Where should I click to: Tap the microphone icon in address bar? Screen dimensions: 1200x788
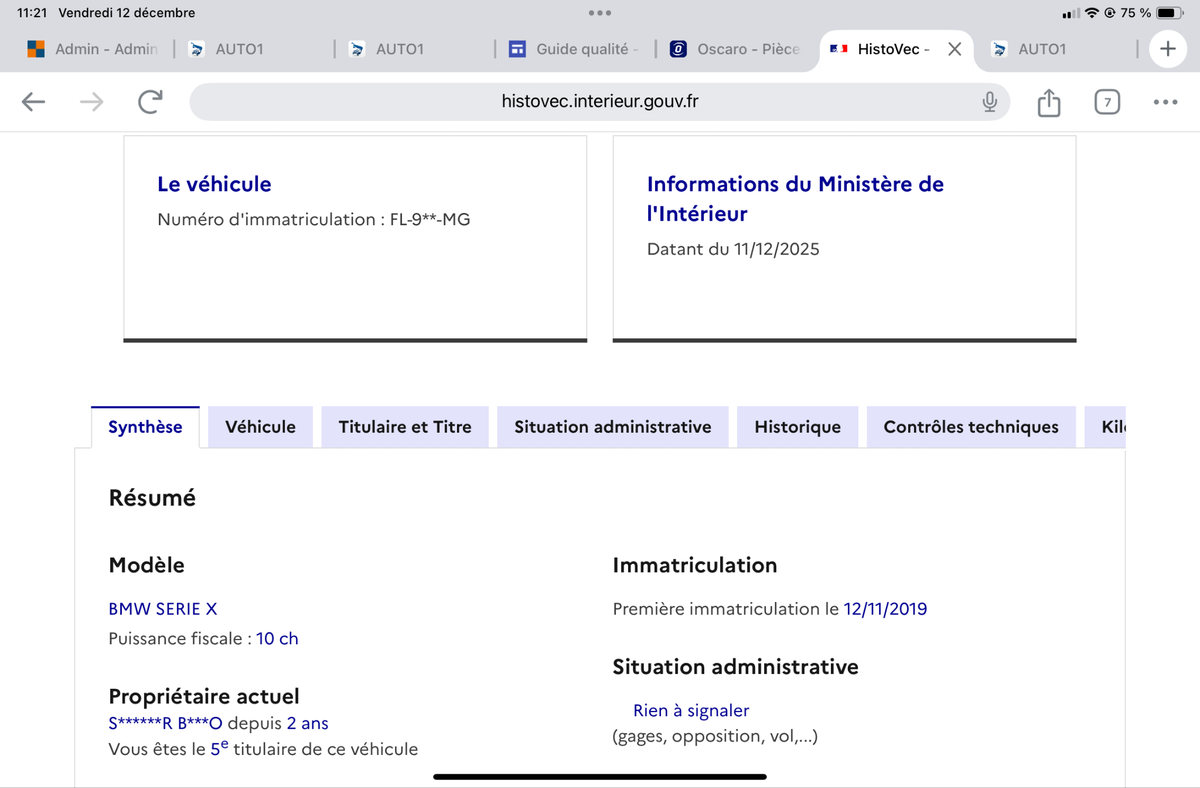pyautogui.click(x=989, y=102)
